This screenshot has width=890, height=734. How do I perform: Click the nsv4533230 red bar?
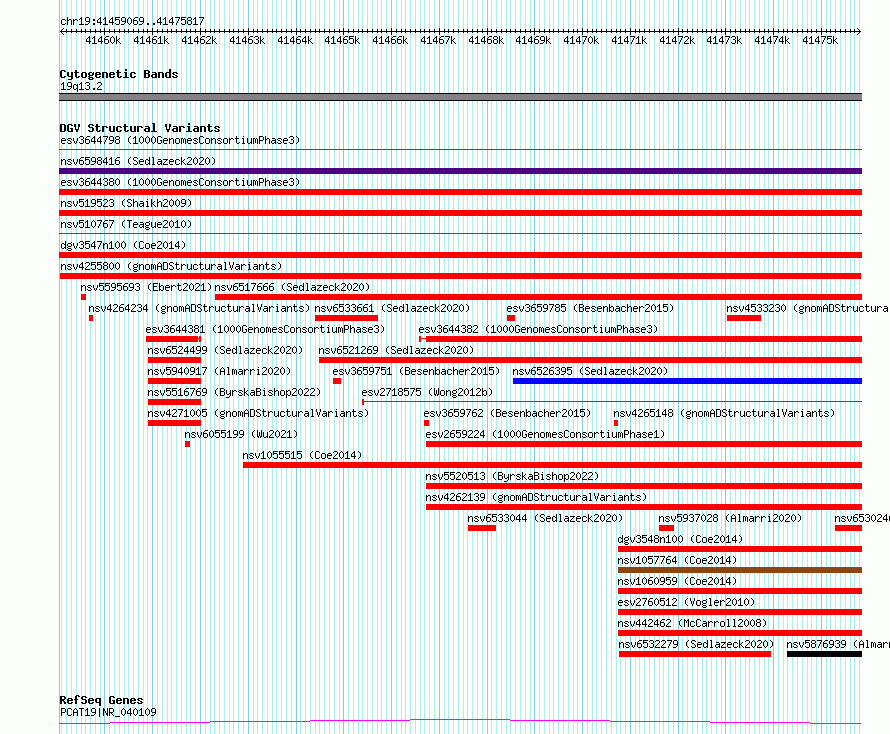(x=744, y=318)
